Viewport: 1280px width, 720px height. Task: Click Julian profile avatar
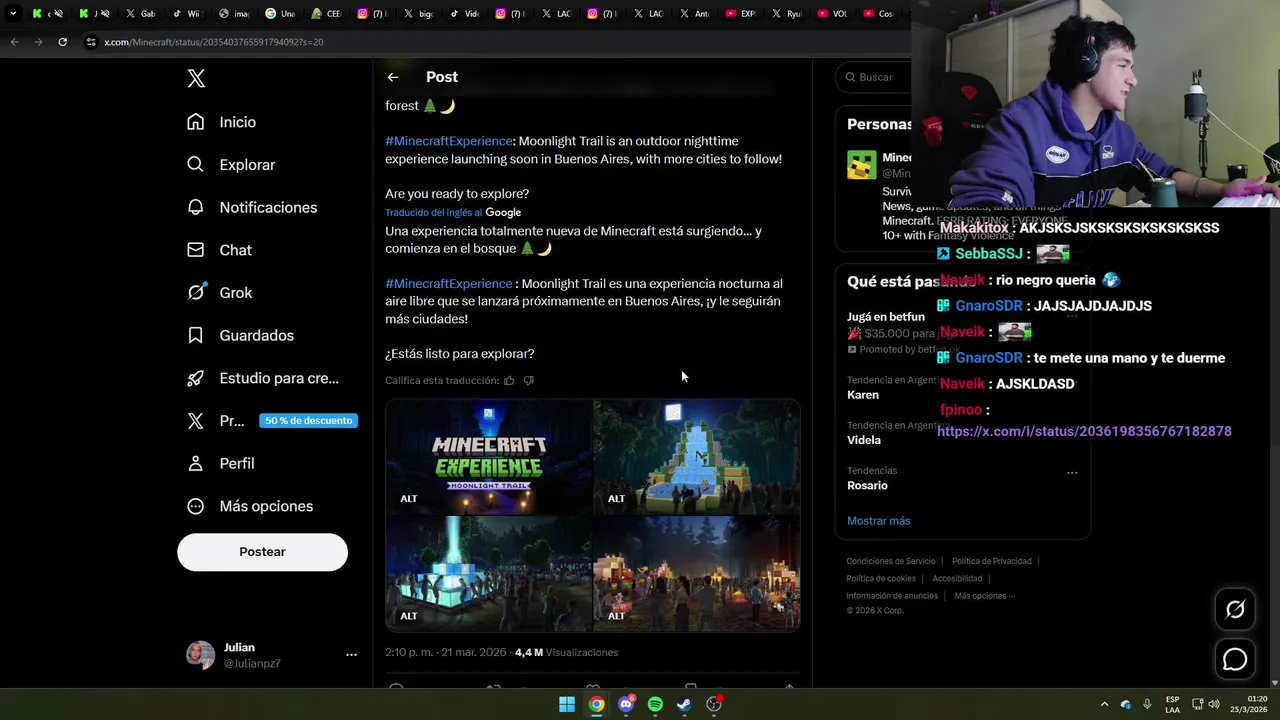tap(201, 655)
